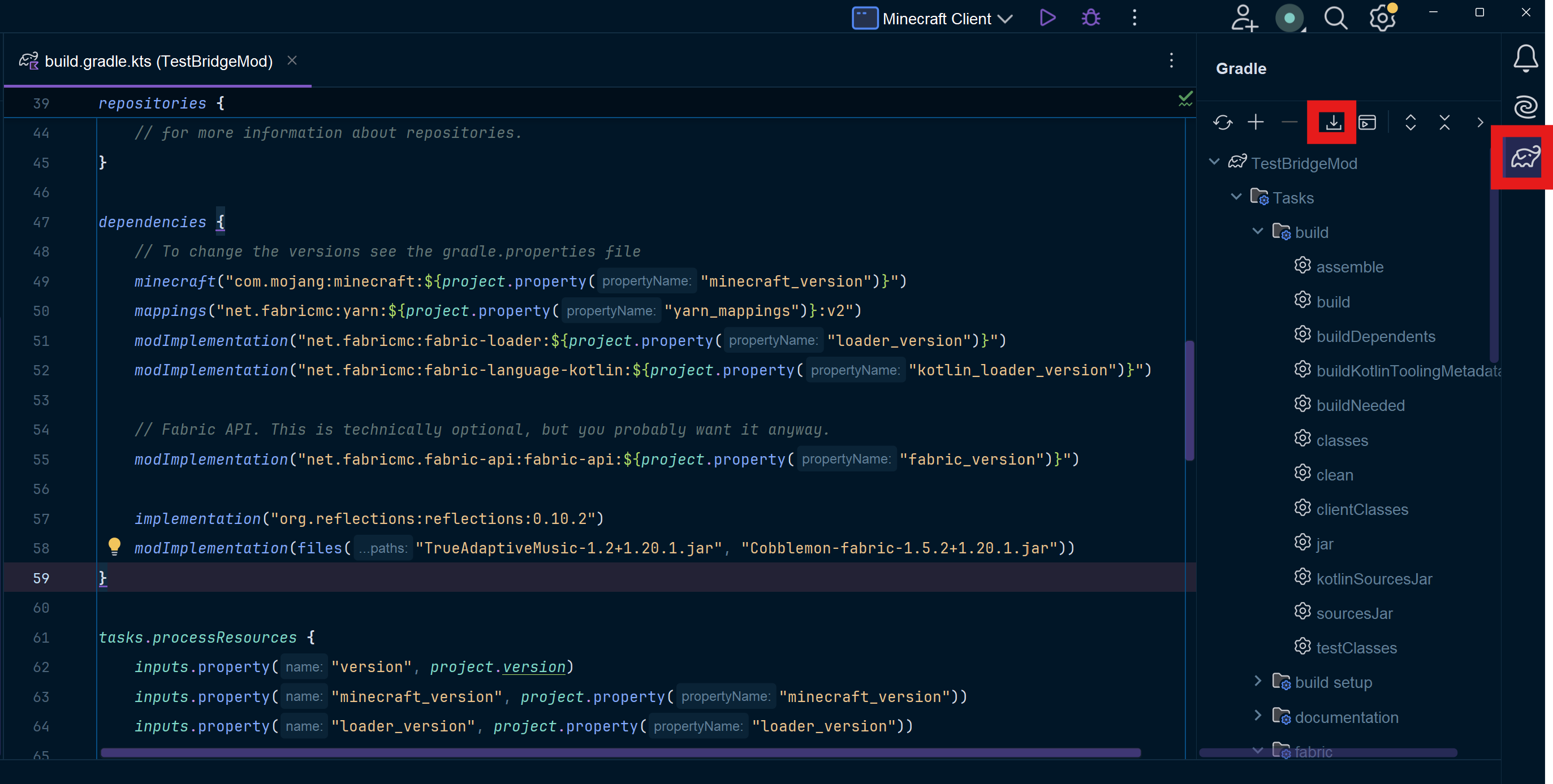Click line number 47 in the gutter
1553x784 pixels.
click(x=41, y=222)
